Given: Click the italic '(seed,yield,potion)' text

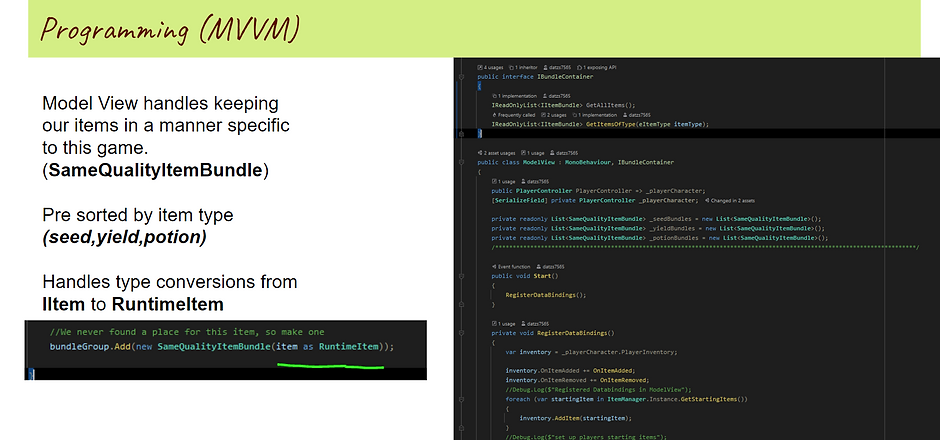Looking at the screenshot, I should [x=125, y=237].
